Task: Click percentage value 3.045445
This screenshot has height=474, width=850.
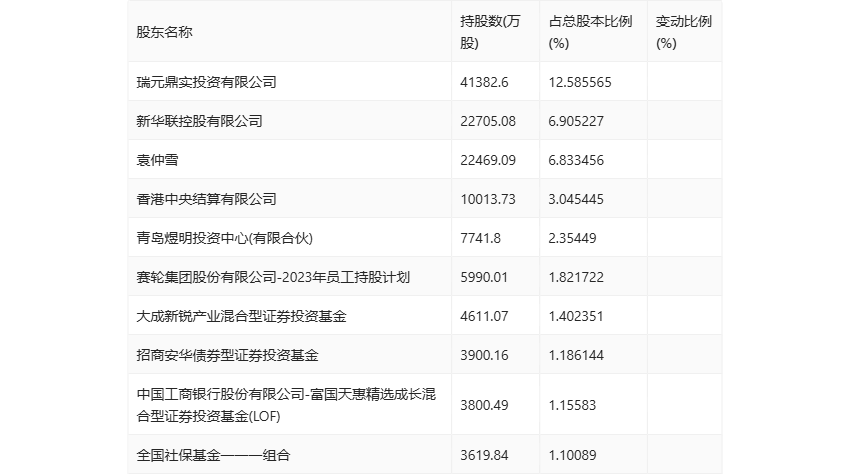Action: (x=576, y=199)
